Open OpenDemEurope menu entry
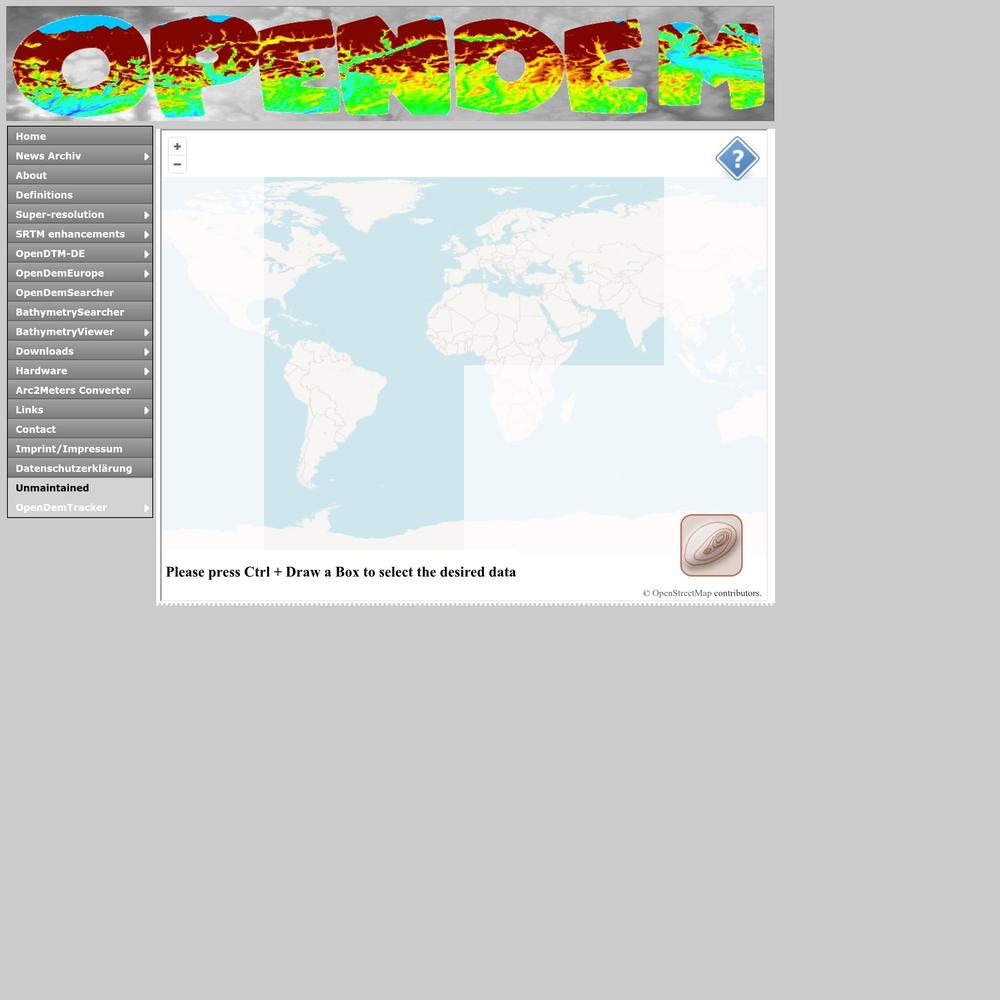Image resolution: width=1000 pixels, height=1000 pixels. pos(80,273)
